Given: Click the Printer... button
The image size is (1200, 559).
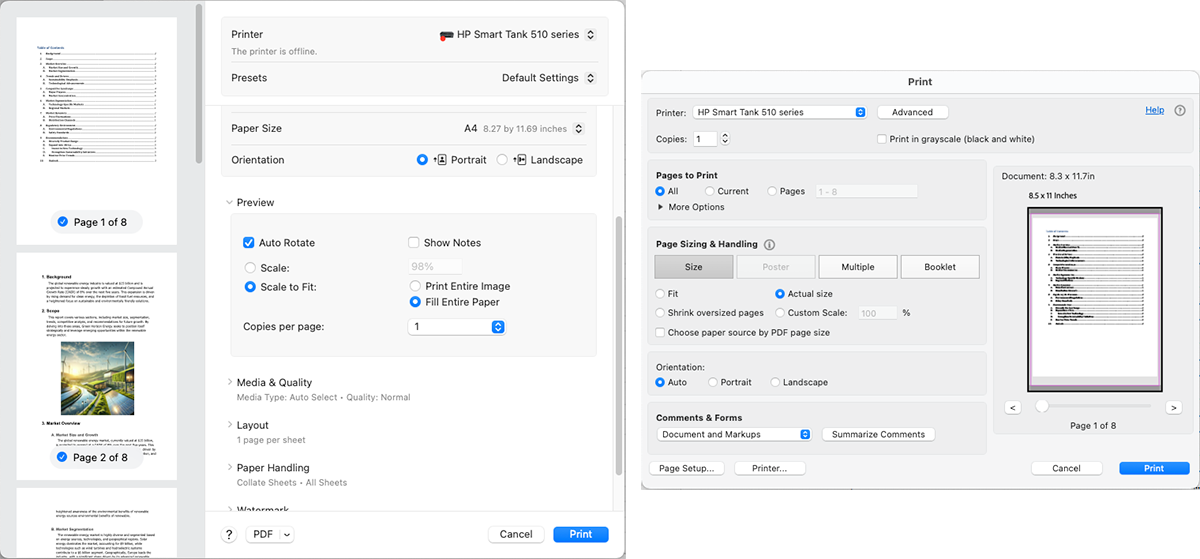Looking at the screenshot, I should tap(770, 468).
